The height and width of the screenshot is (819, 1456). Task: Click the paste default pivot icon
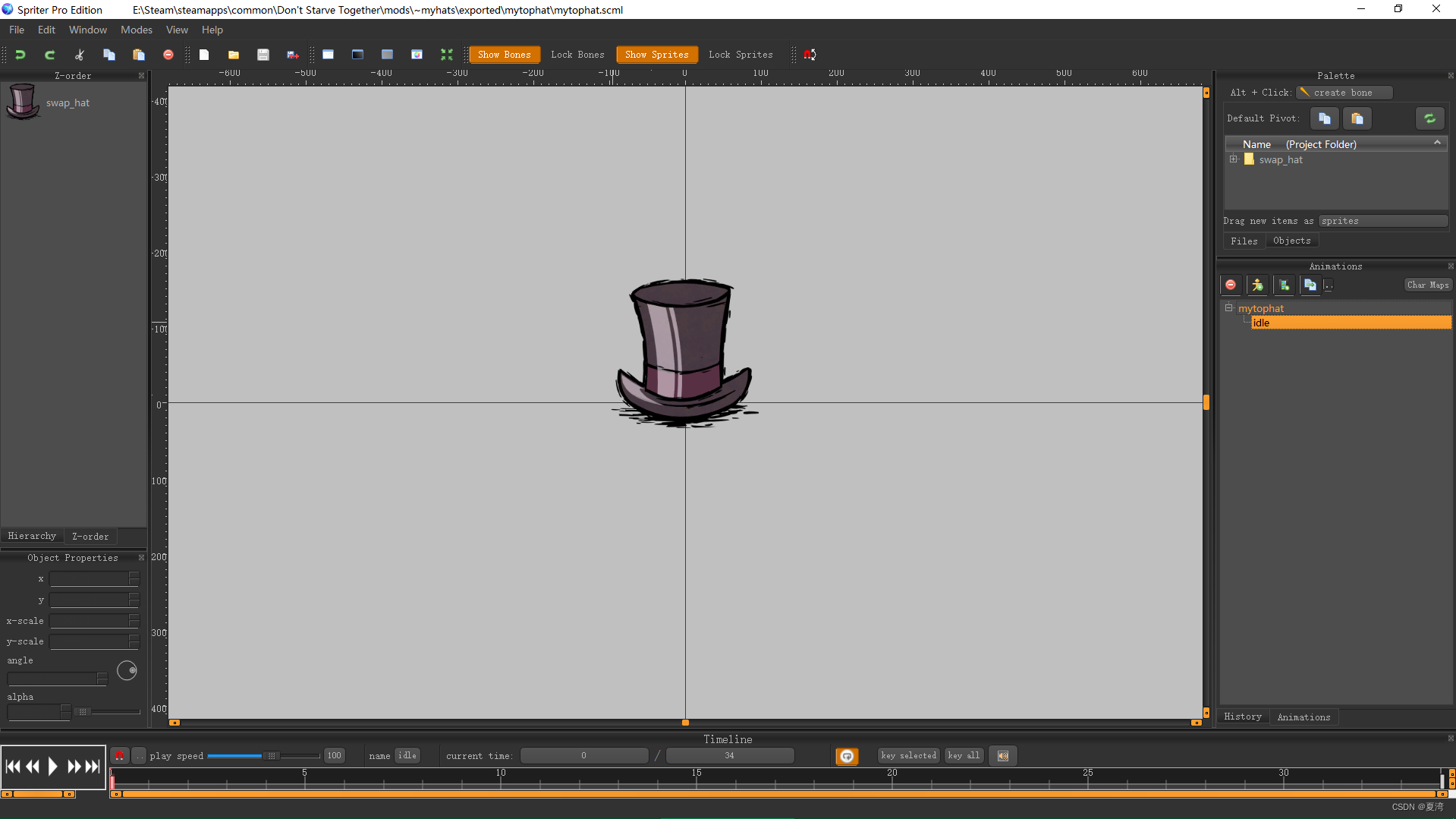coord(1357,118)
